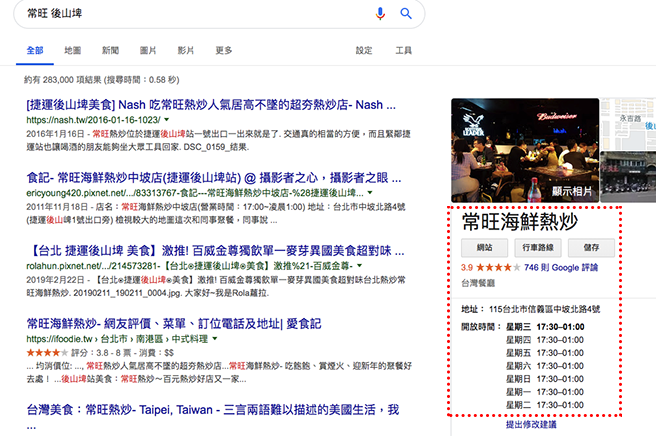Click the search box containing 常旺 後山埤
656x436 pixels.
pyautogui.click(x=190, y=13)
